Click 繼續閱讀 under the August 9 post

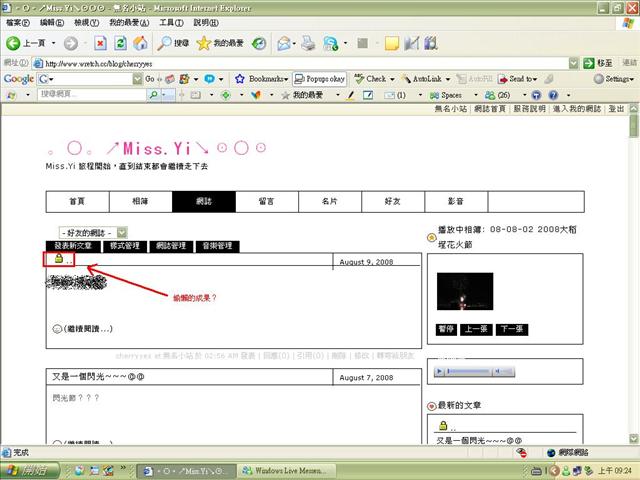pos(88,329)
